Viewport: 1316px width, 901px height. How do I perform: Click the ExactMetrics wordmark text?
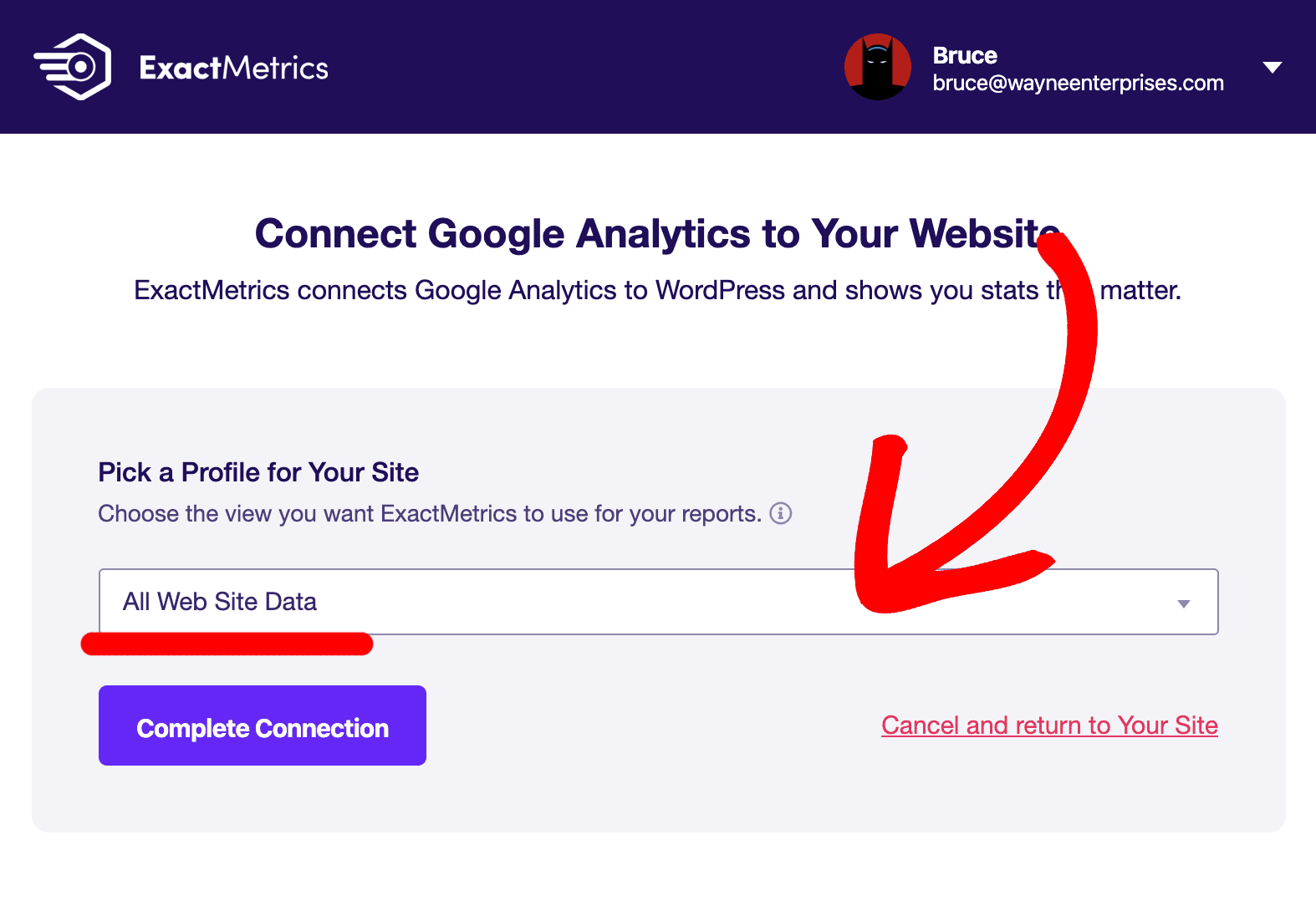[x=233, y=68]
